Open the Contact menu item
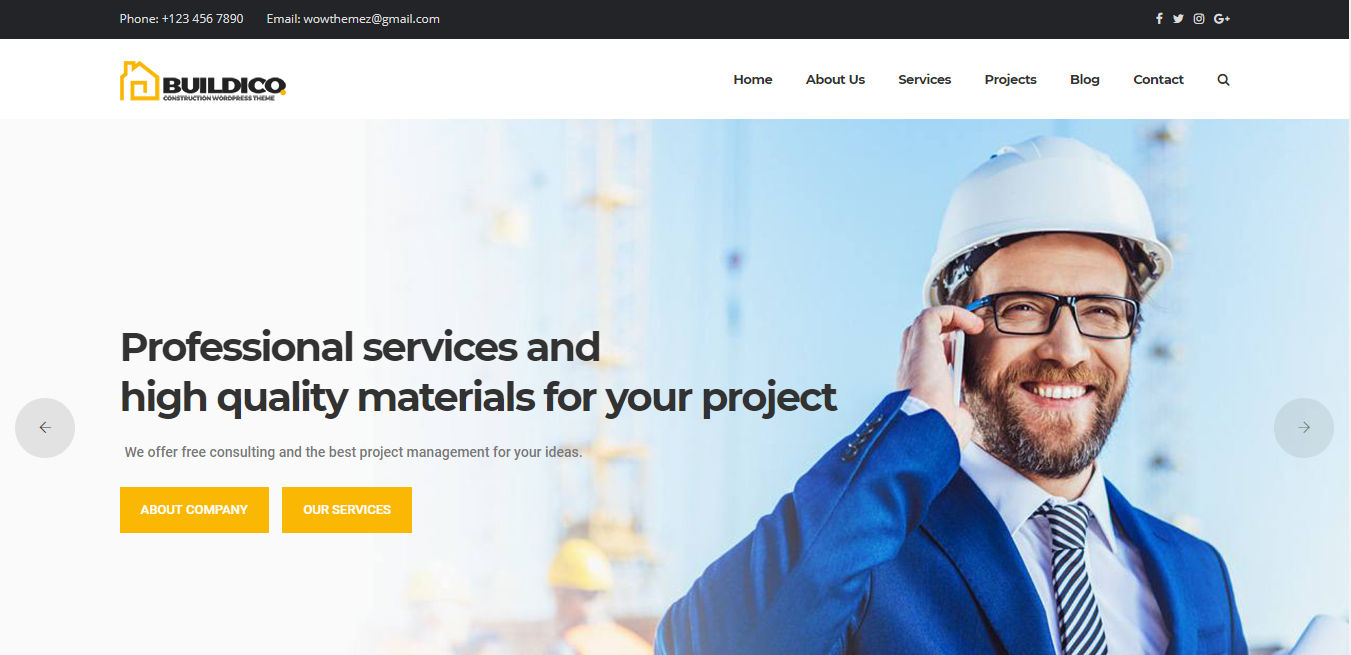Viewport: 1351px width, 655px height. (x=1158, y=80)
